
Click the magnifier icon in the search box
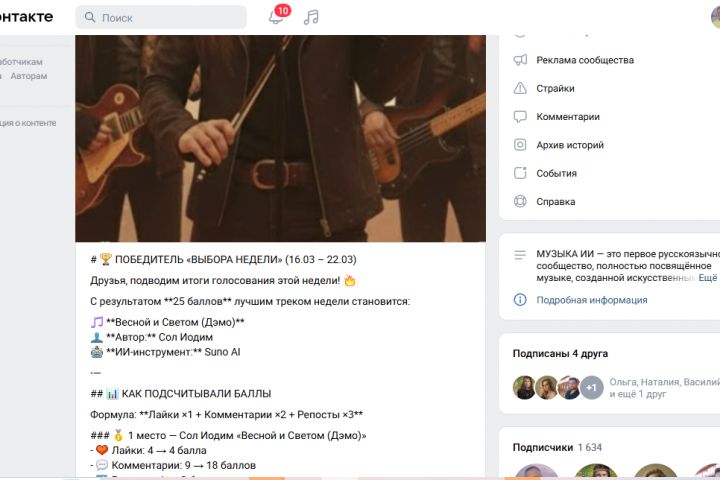pyautogui.click(x=90, y=17)
